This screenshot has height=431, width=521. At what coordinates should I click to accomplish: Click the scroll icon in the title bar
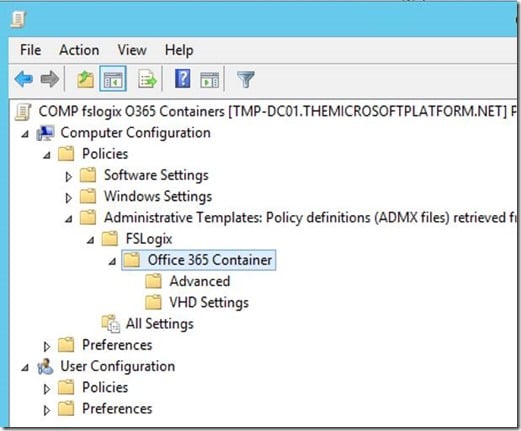18,19
